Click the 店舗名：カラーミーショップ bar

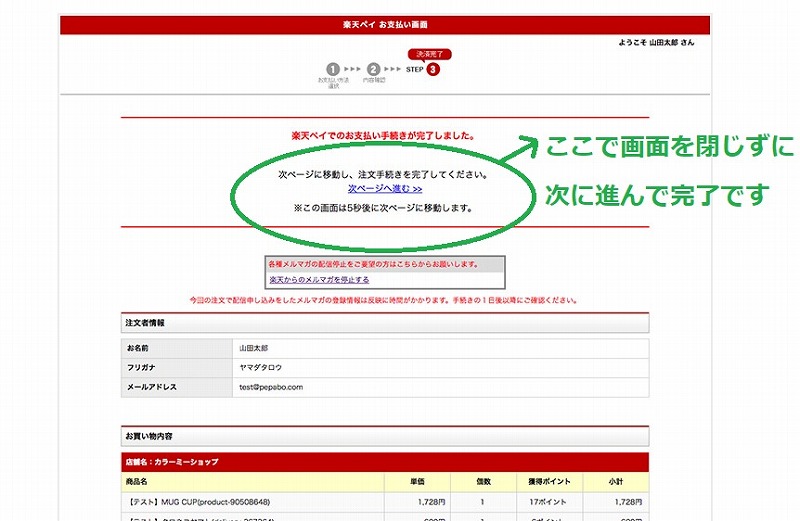tap(385, 462)
